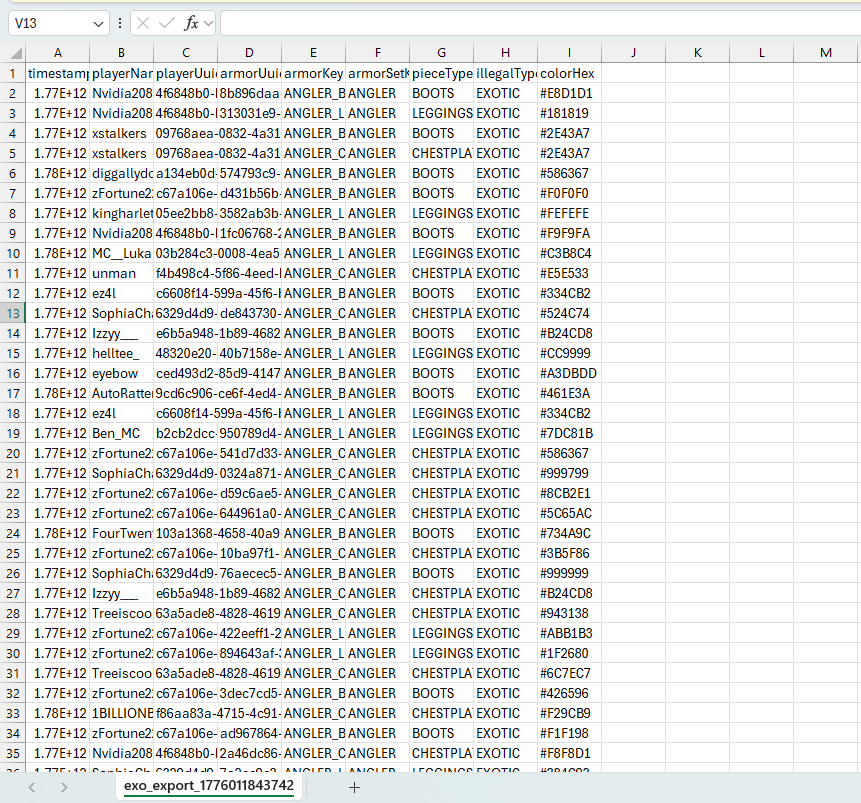Screen dimensions: 861x803
Task: Click cell containing #E5E533
Action: (569, 273)
